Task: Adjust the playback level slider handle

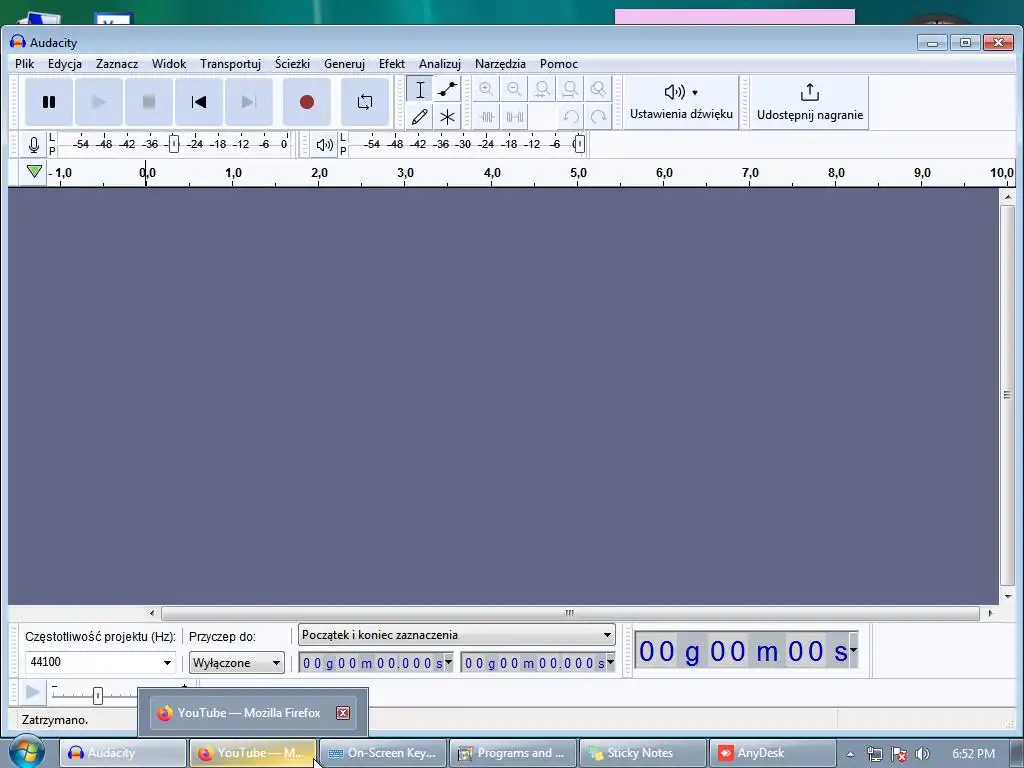Action: click(x=579, y=144)
